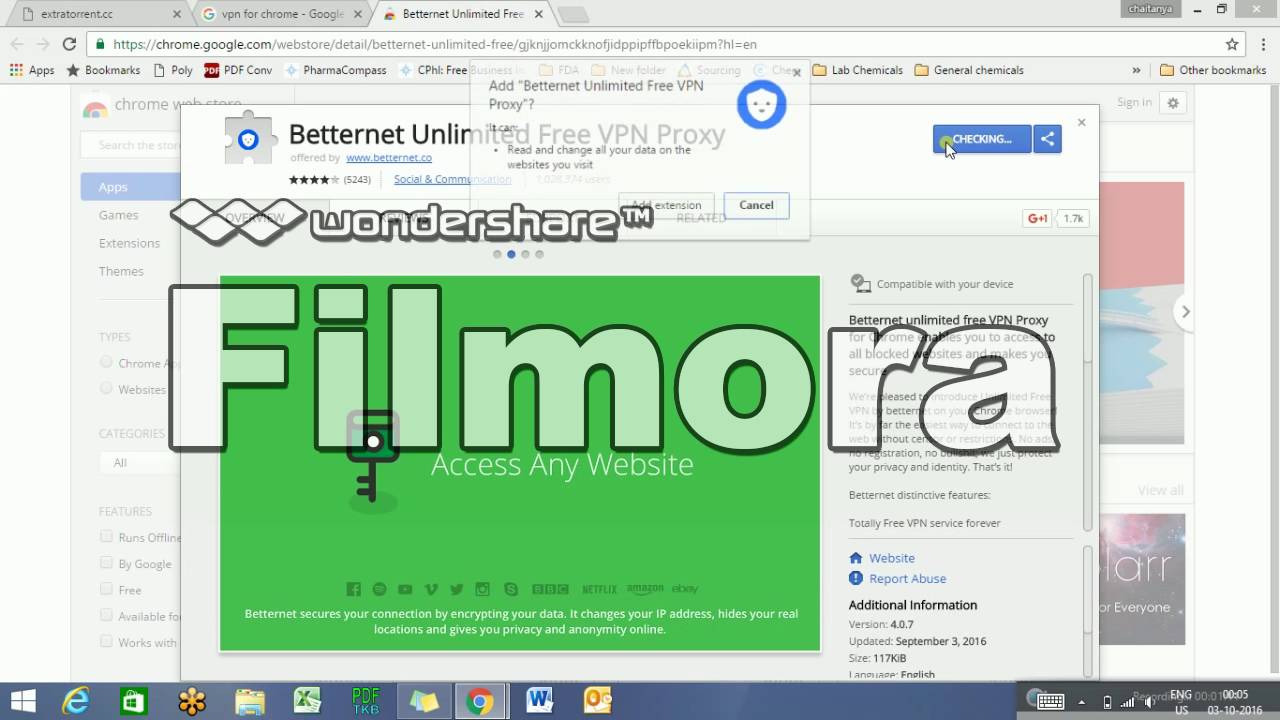Open the Windows Store taskbar icon
This screenshot has height=720, width=1280.
(134, 701)
